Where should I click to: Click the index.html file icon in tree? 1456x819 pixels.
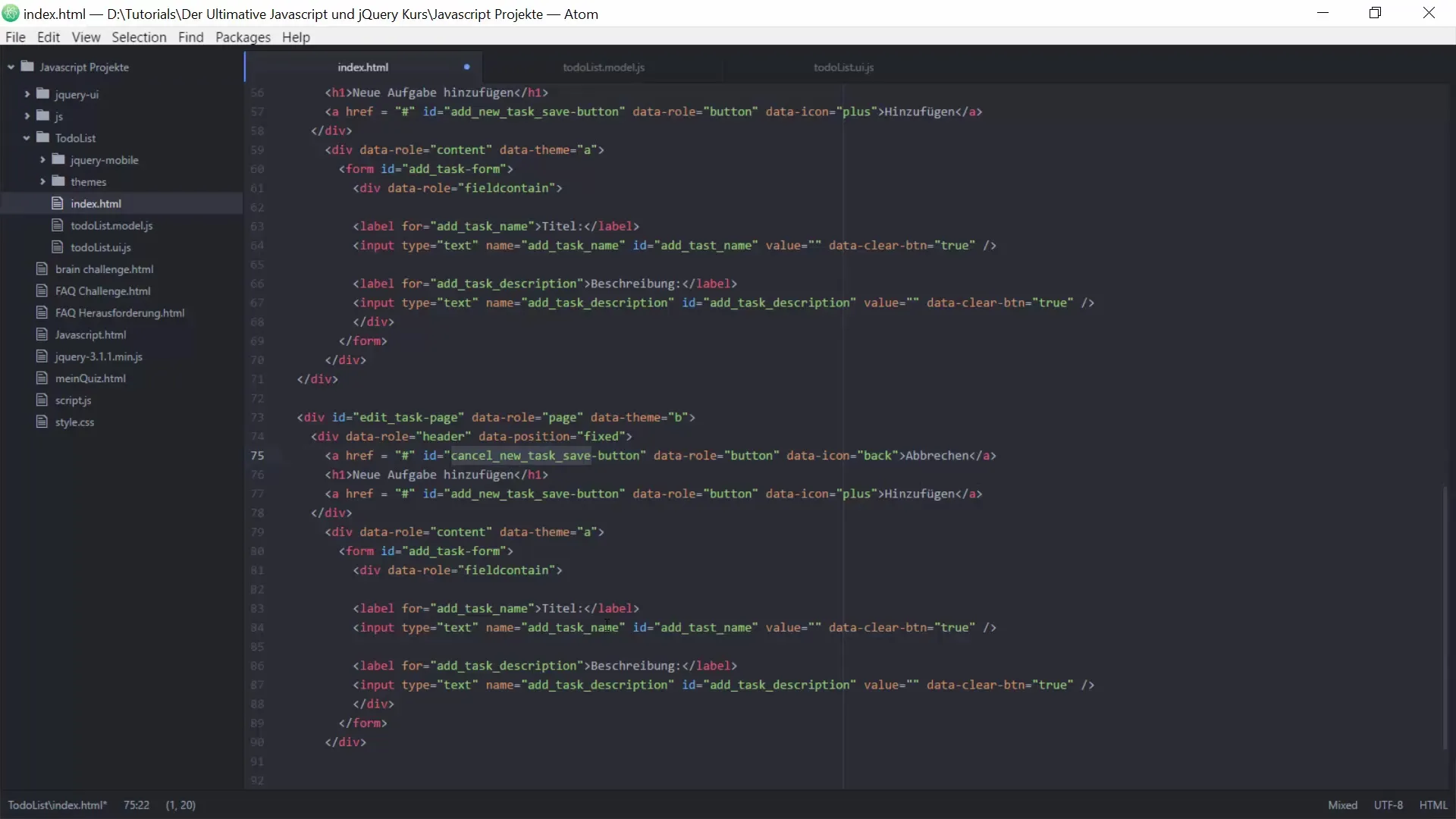pyautogui.click(x=57, y=203)
